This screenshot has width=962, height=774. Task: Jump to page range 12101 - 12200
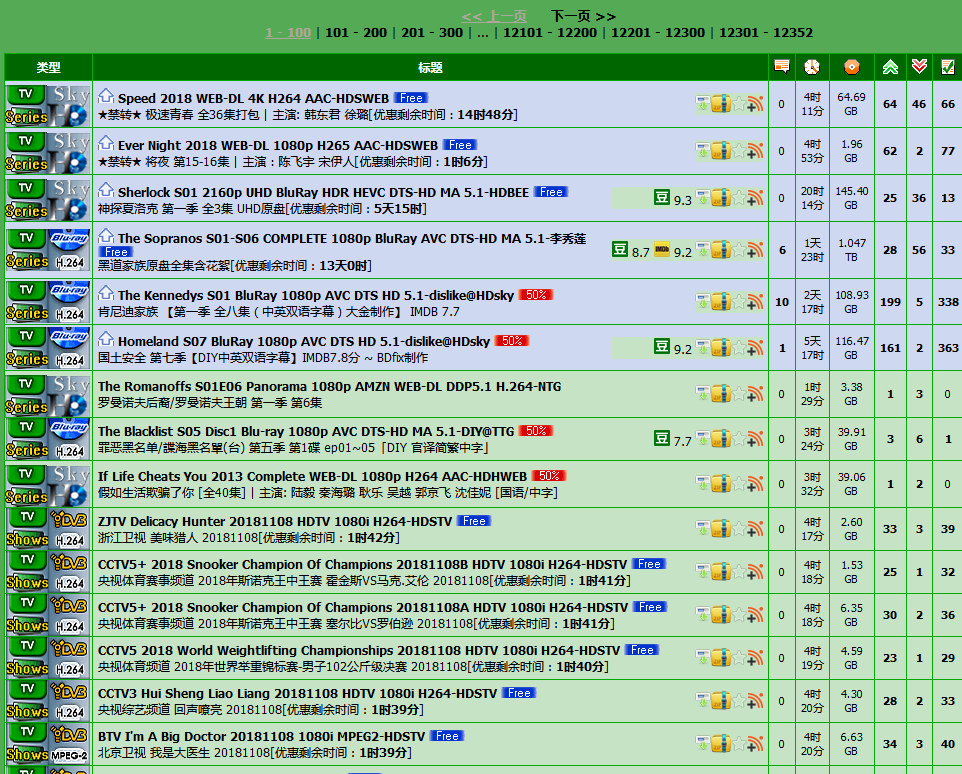[x=550, y=33]
